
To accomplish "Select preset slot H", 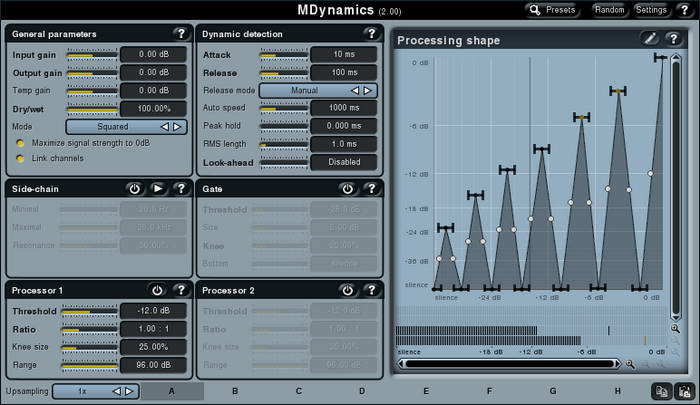I will tap(617, 391).
